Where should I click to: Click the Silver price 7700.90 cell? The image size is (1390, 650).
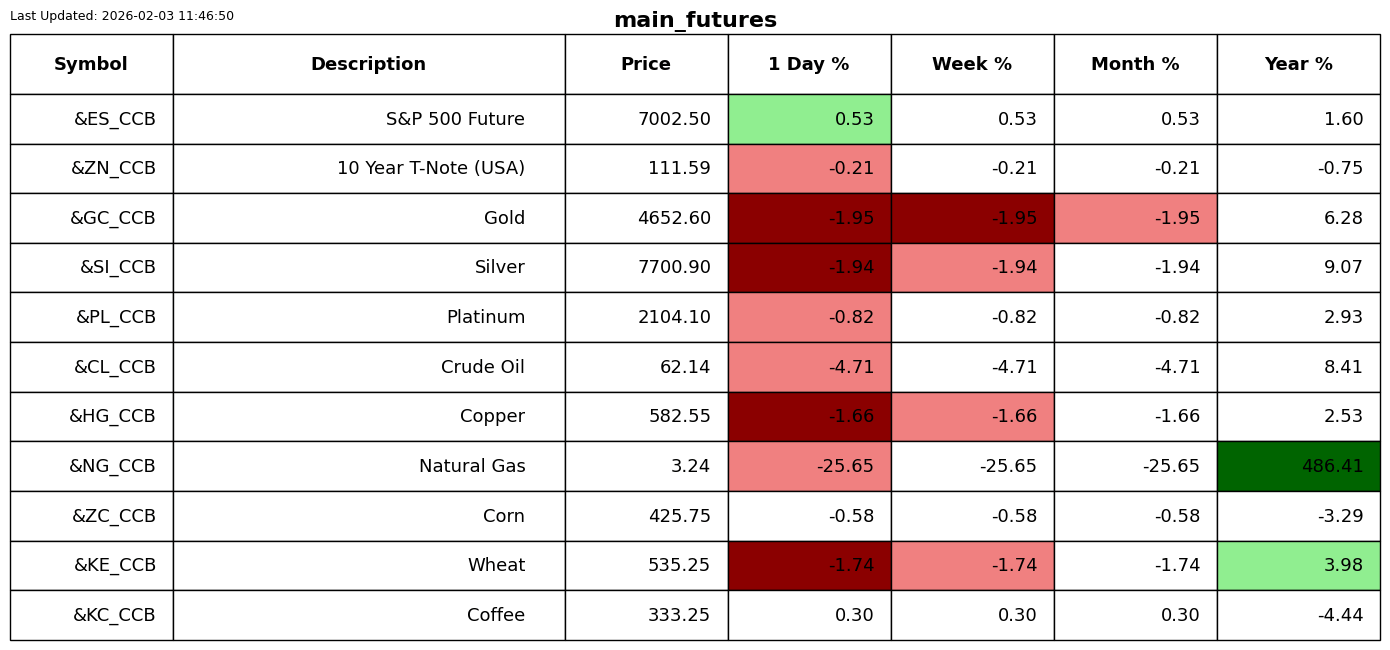pos(674,268)
